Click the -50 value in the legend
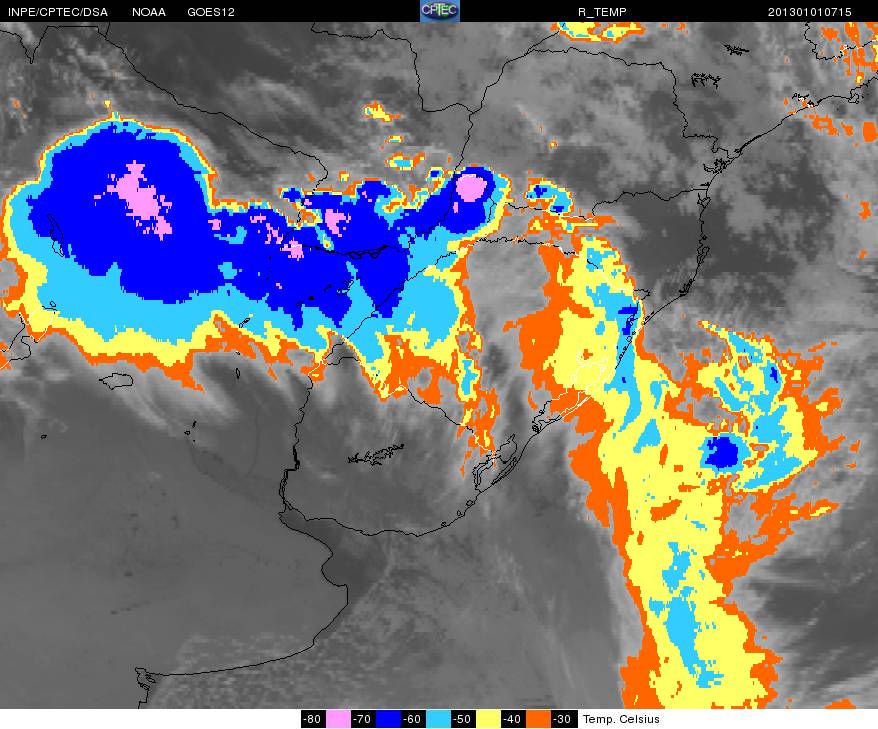This screenshot has height=729, width=878. 464,719
